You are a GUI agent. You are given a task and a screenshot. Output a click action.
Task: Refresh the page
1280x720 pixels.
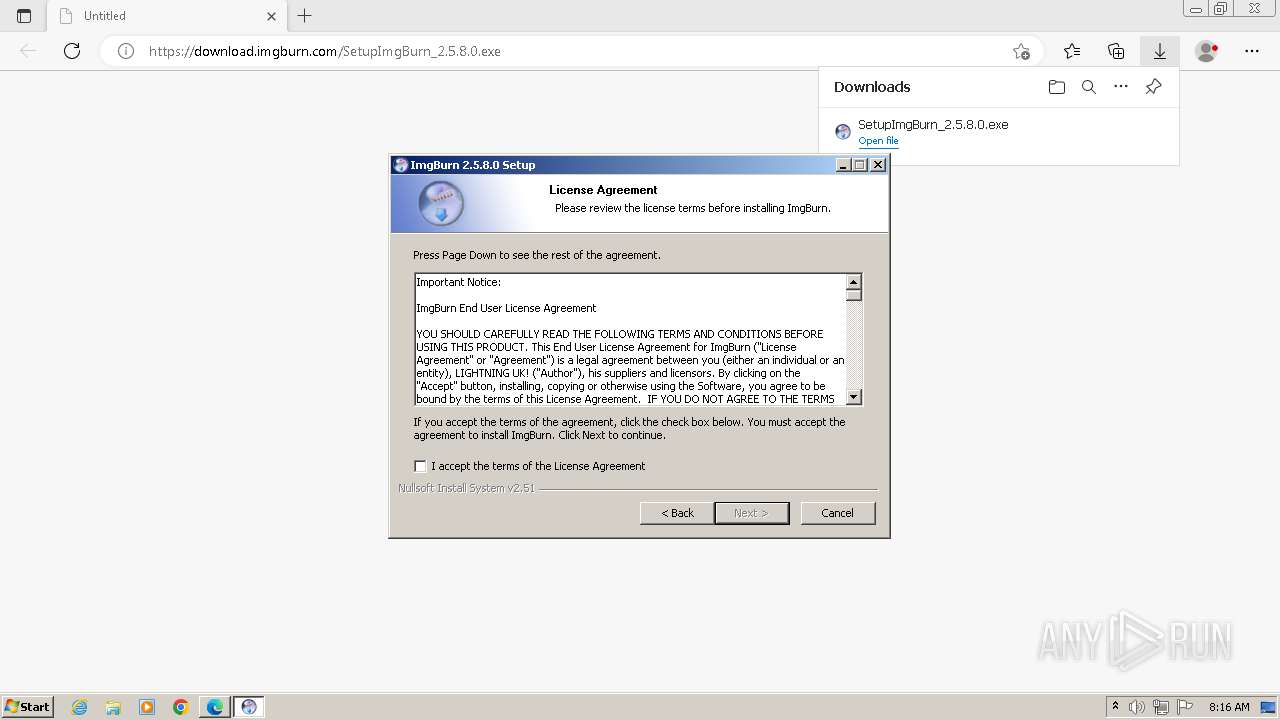(72, 51)
